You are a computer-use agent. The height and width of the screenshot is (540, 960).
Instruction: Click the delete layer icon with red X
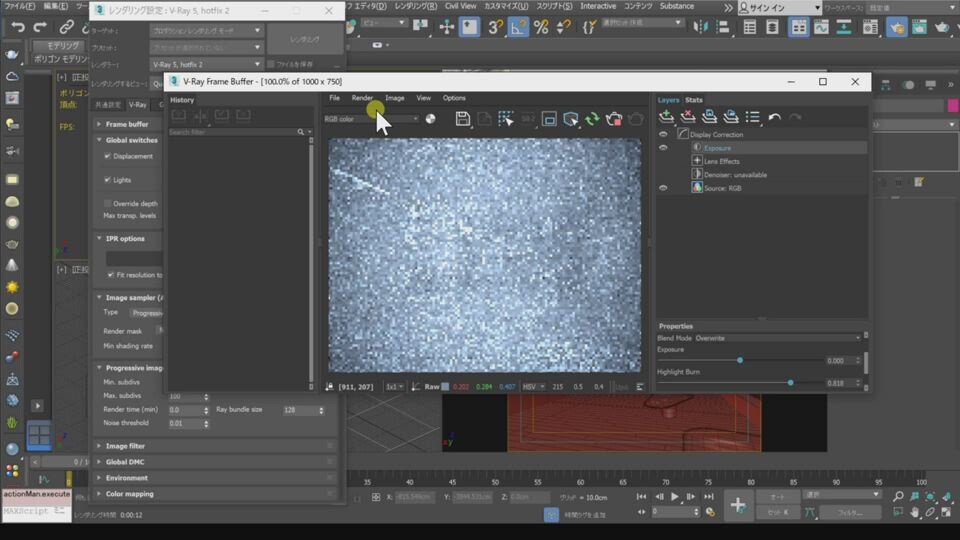[x=688, y=118]
